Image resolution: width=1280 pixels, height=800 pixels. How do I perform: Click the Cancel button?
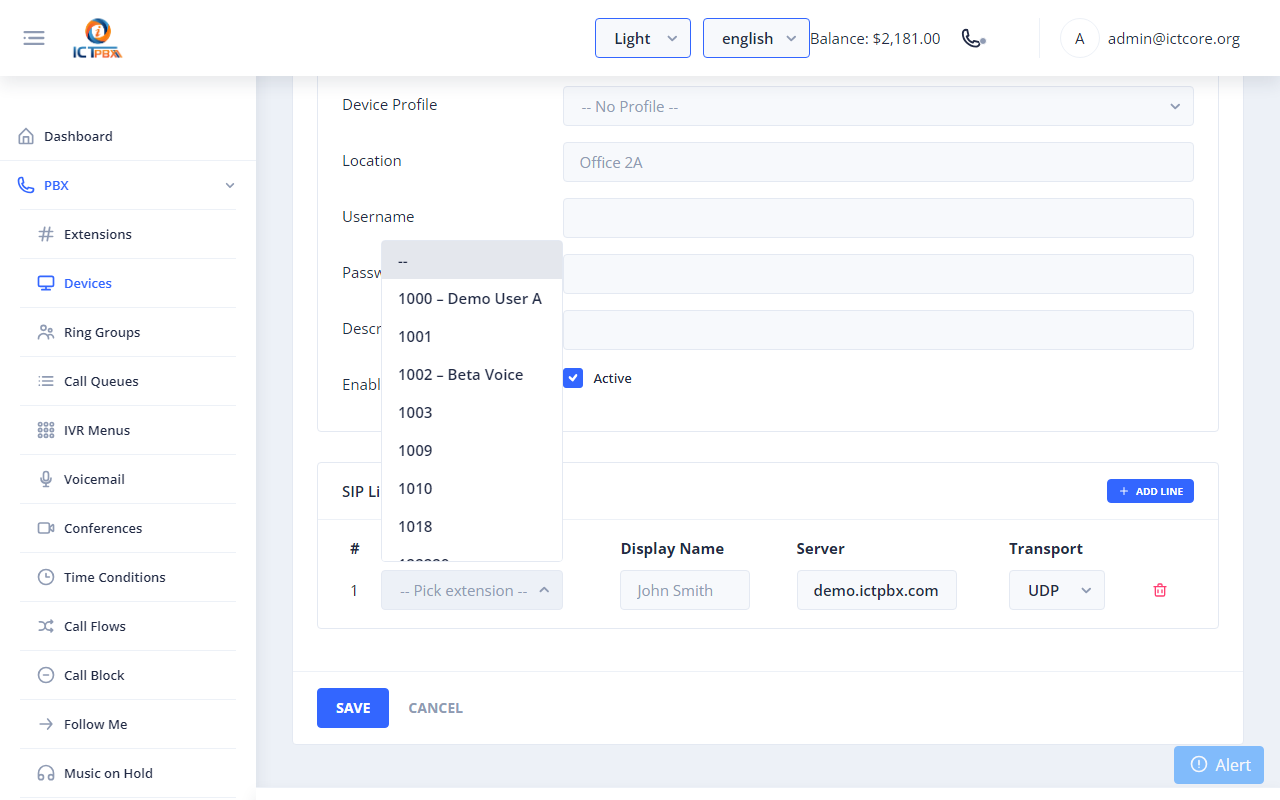[435, 708]
